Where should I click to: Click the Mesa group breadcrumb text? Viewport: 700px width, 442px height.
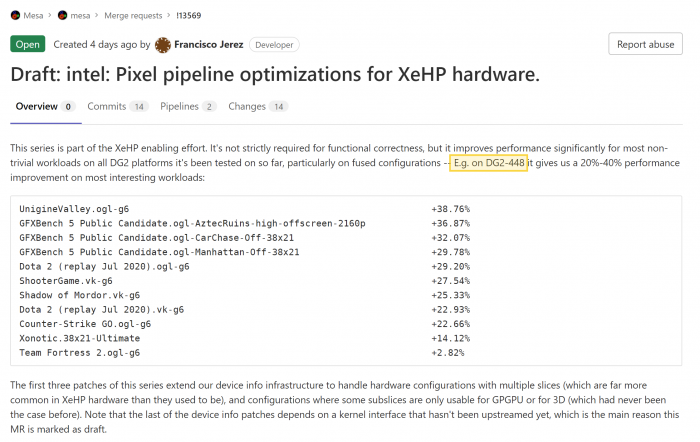[x=37, y=16]
